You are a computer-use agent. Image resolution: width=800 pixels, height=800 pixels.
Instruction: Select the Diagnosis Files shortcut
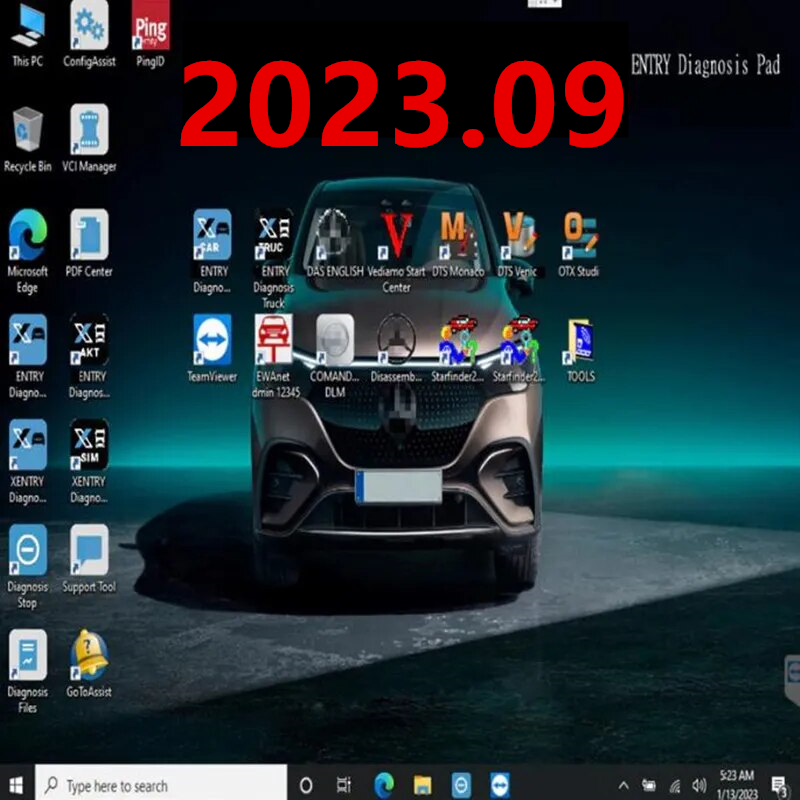[28, 671]
